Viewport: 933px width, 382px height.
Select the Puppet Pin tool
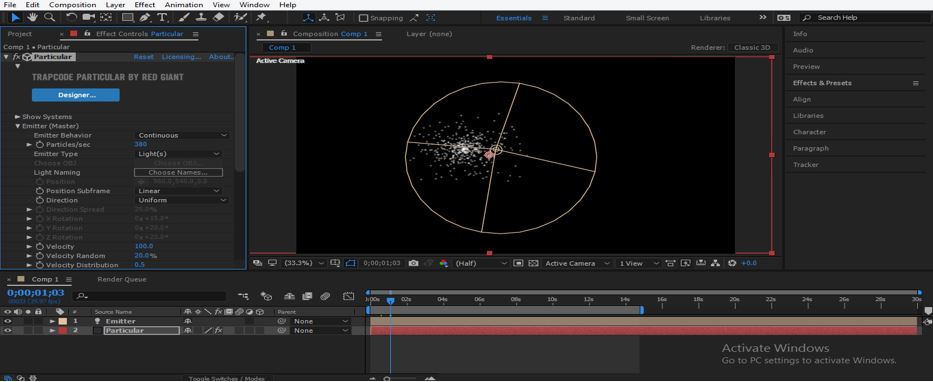coord(261,18)
